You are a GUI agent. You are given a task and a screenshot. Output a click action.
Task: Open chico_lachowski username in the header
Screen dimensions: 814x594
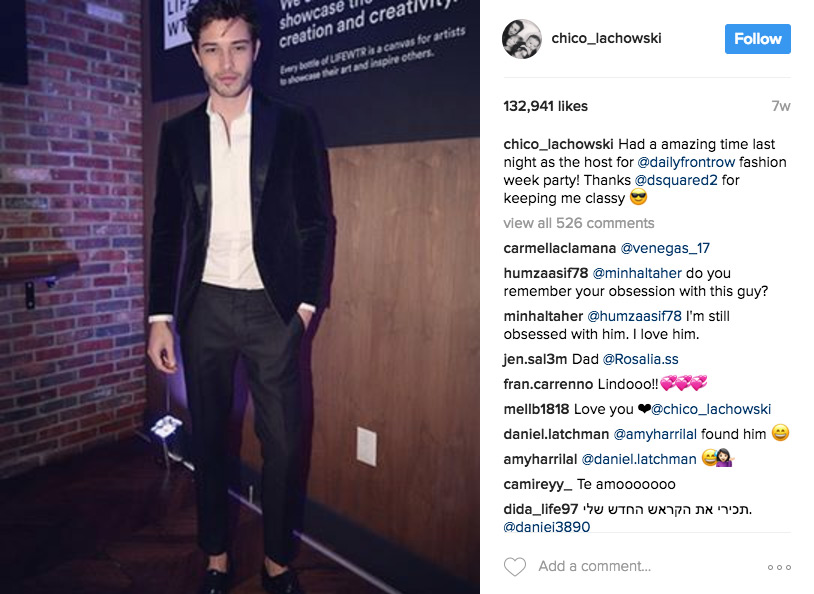pyautogui.click(x=606, y=38)
